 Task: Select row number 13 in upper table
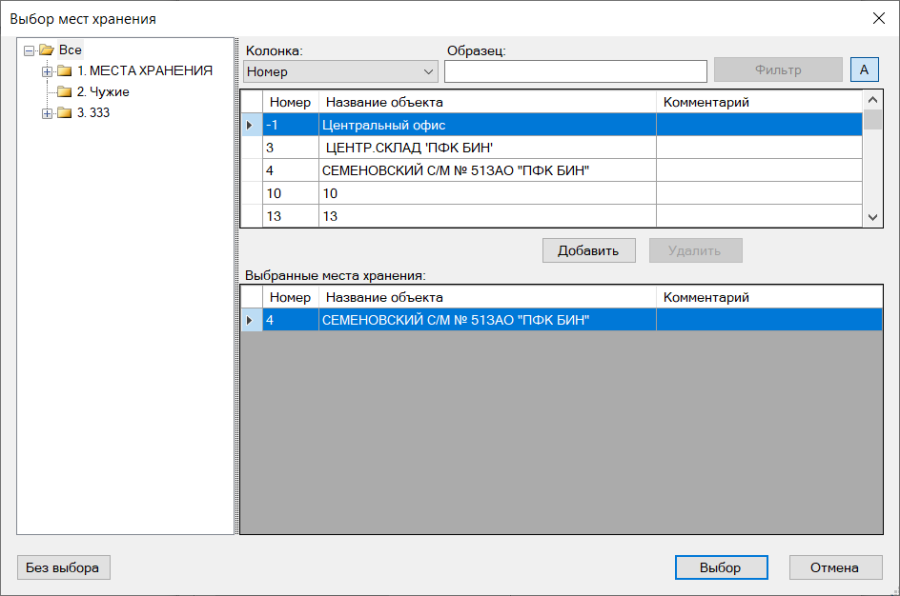(552, 216)
